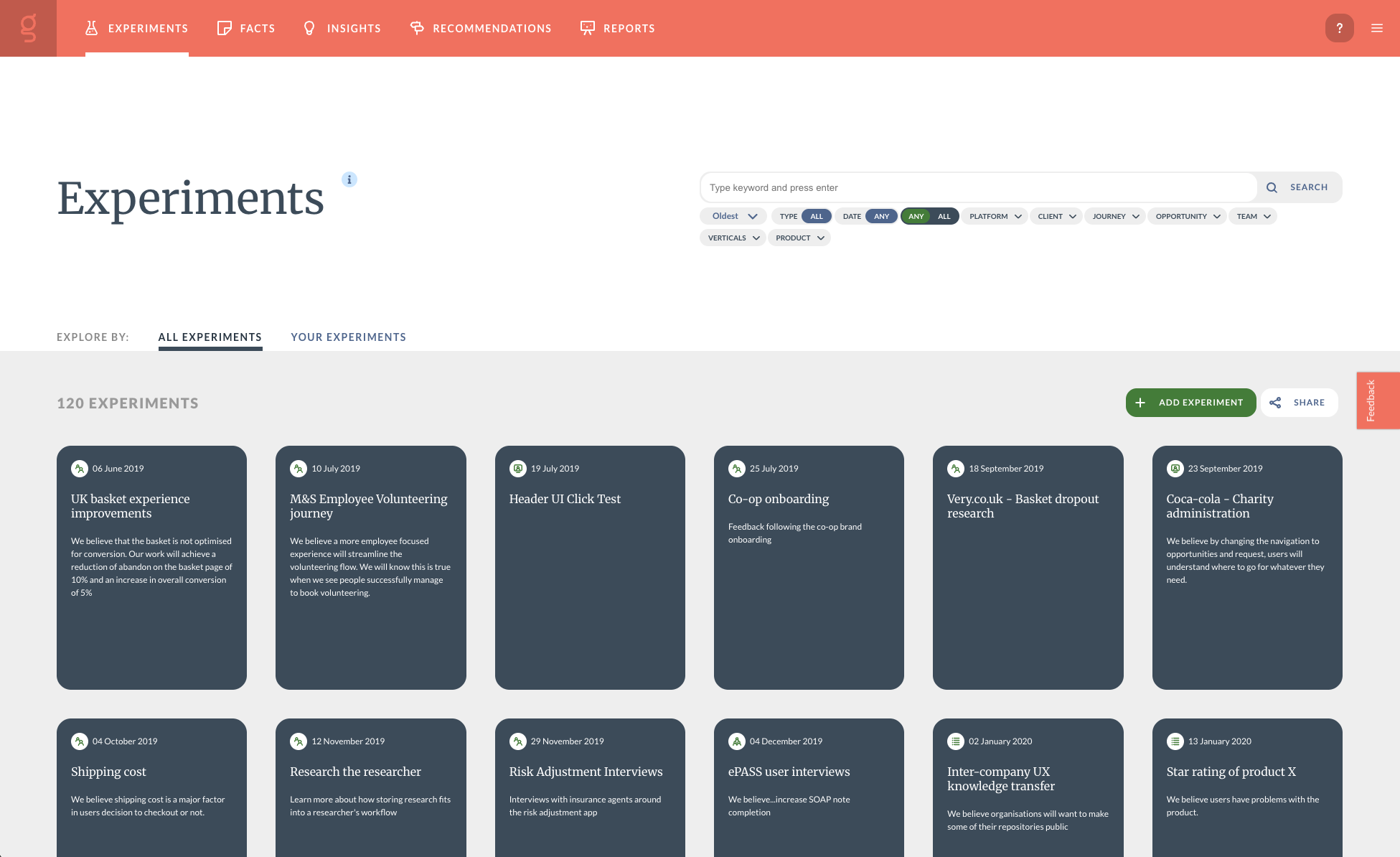Click the keyword search input field
1400x857 pixels.
[x=977, y=187]
